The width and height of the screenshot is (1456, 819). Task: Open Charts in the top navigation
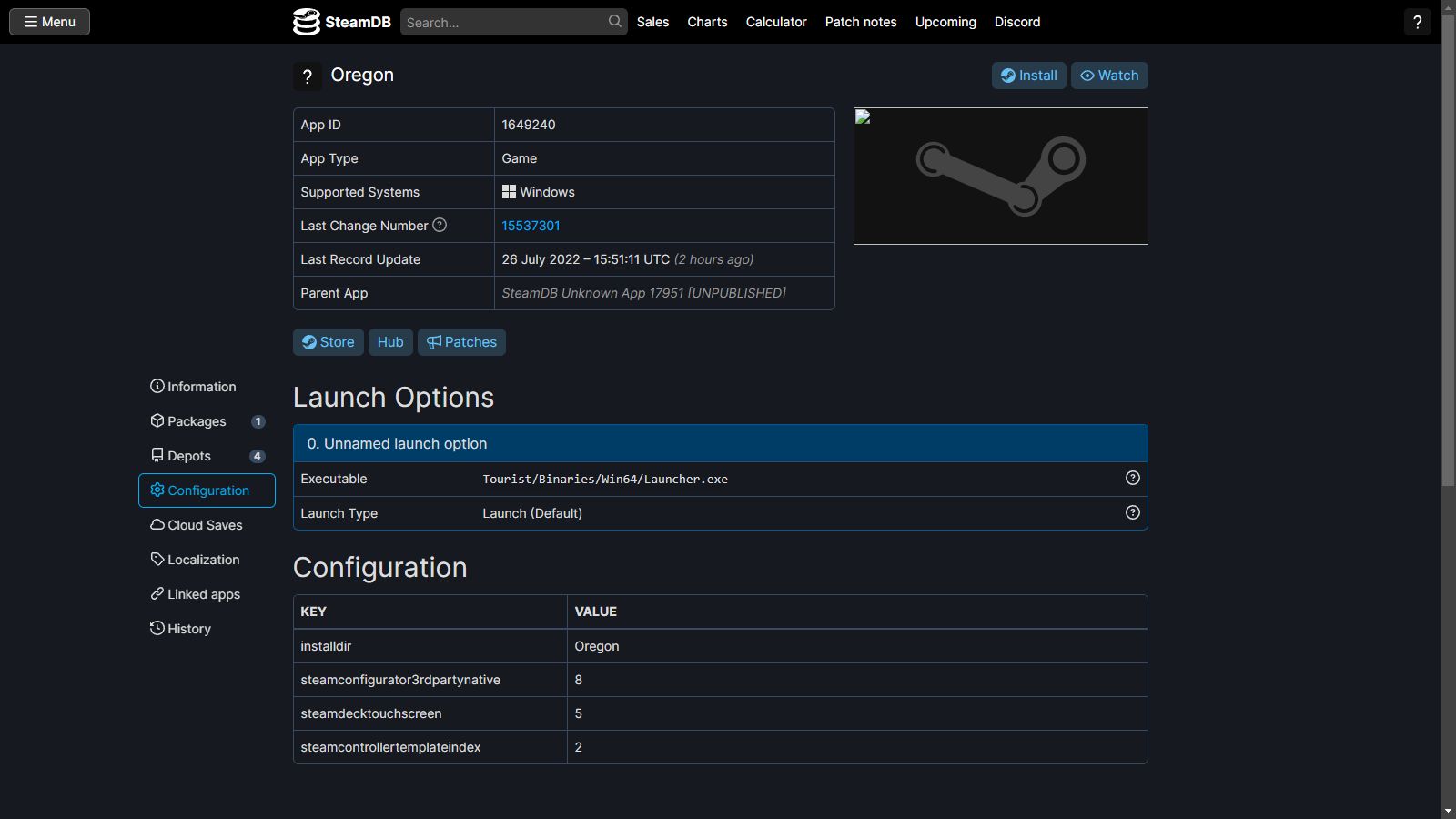[x=707, y=22]
